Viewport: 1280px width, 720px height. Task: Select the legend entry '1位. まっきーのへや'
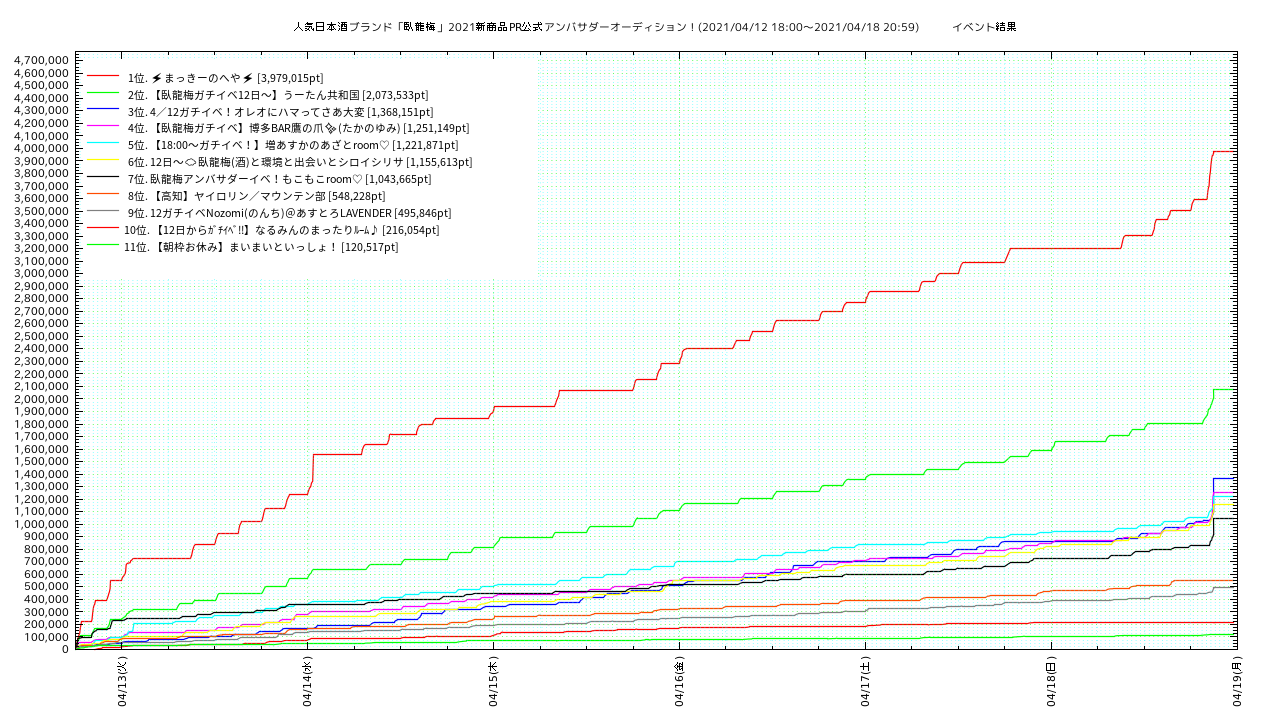point(225,77)
